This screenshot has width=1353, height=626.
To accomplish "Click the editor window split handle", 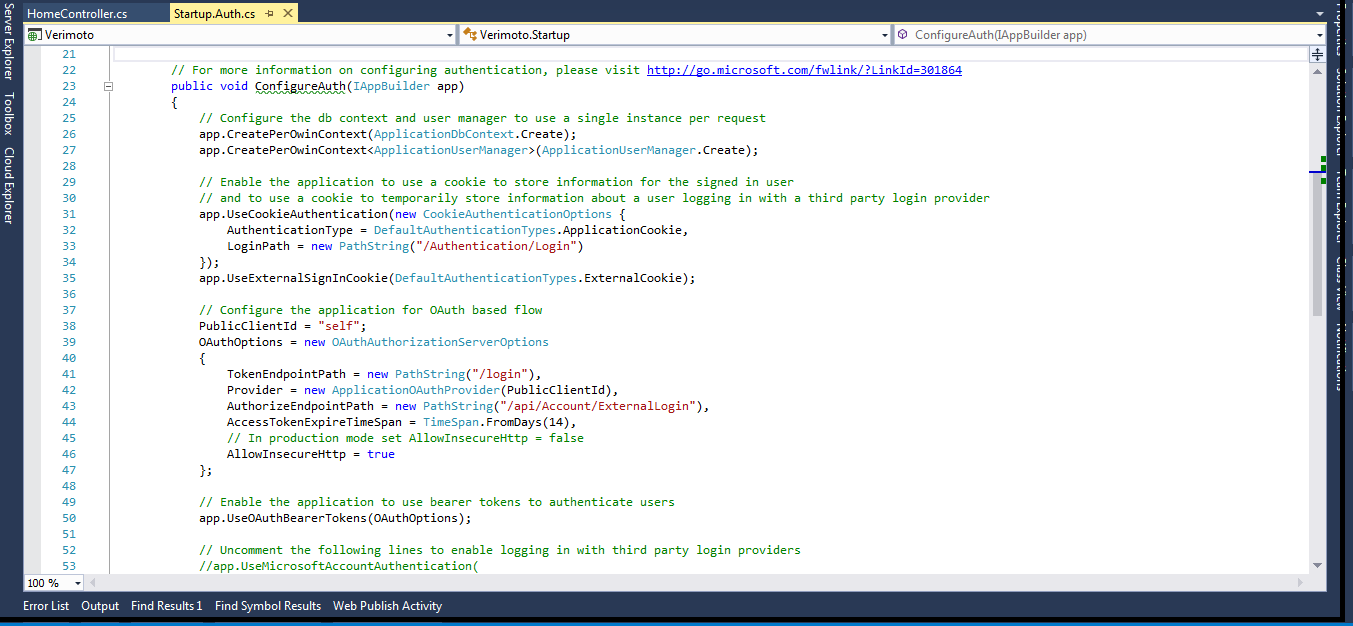I will click(1317, 54).
